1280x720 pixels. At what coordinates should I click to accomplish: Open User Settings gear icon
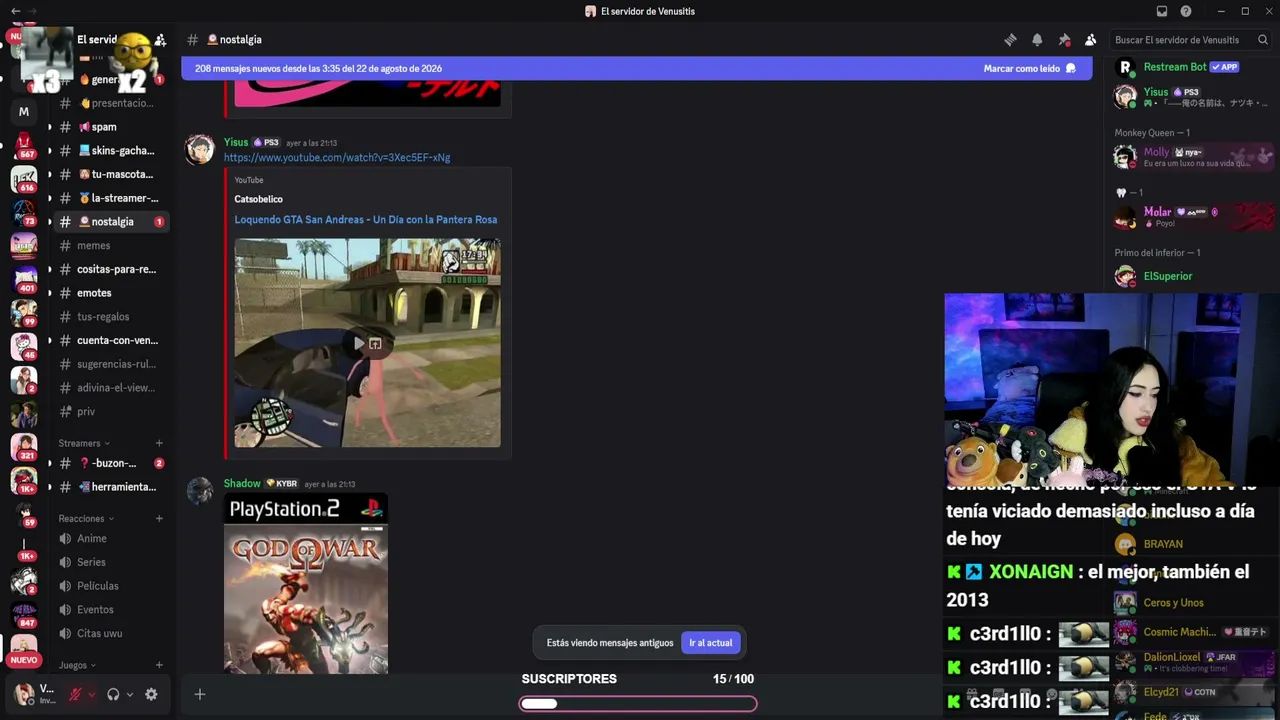tap(151, 695)
